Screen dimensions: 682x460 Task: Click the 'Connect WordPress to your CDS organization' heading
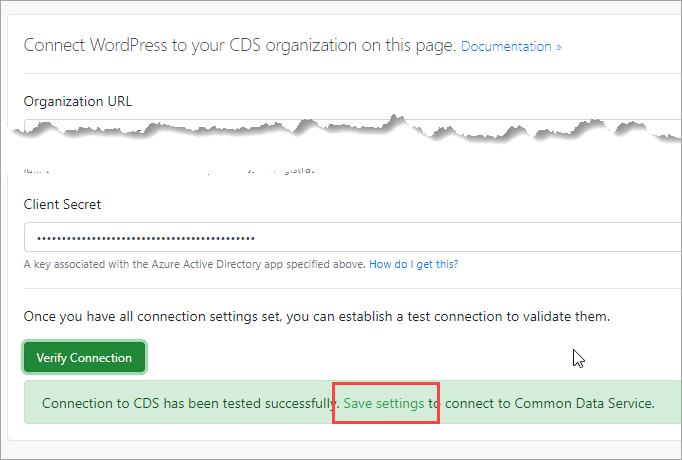tap(240, 45)
